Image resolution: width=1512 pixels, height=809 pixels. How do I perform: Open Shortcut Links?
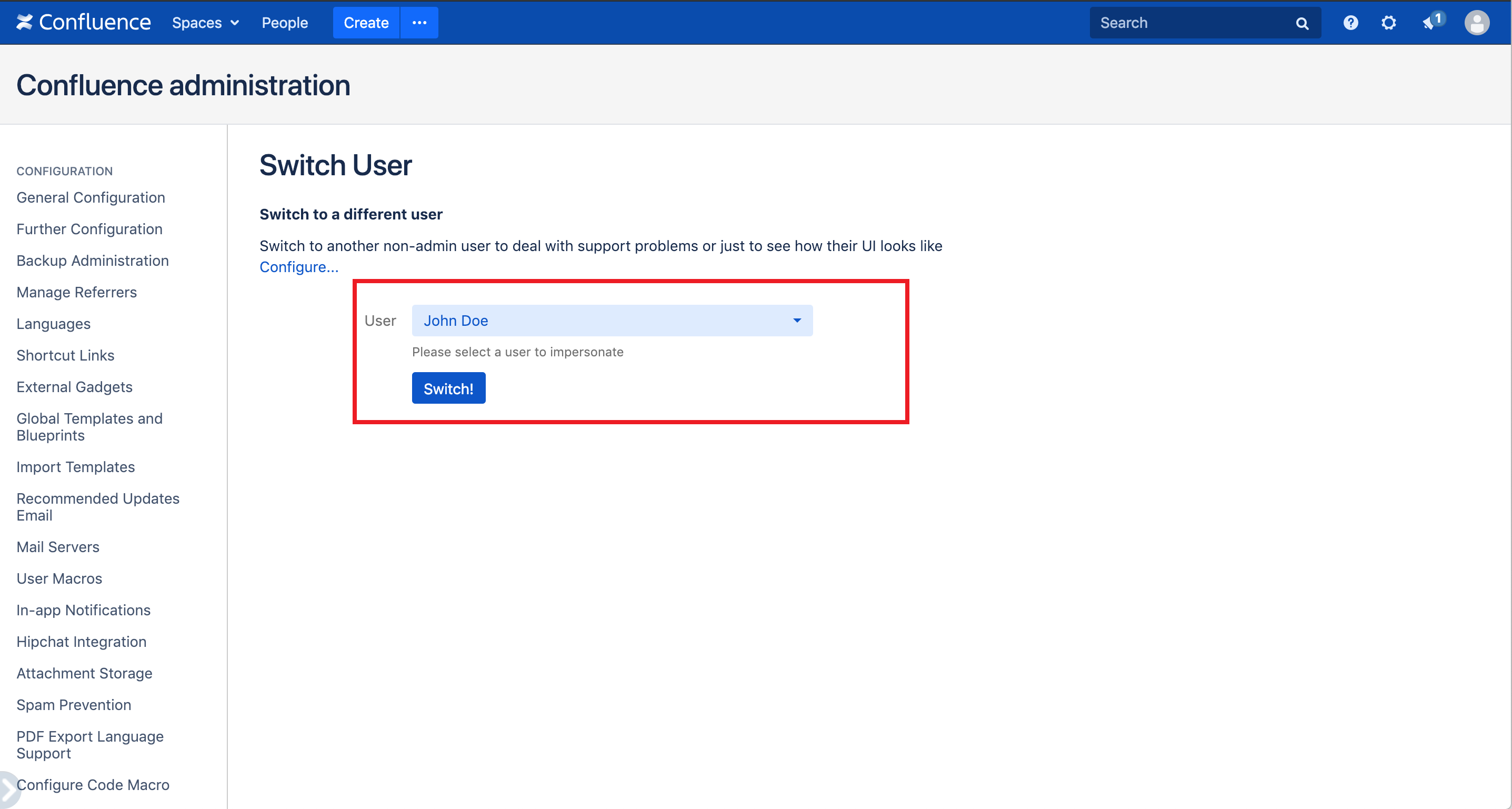point(65,355)
